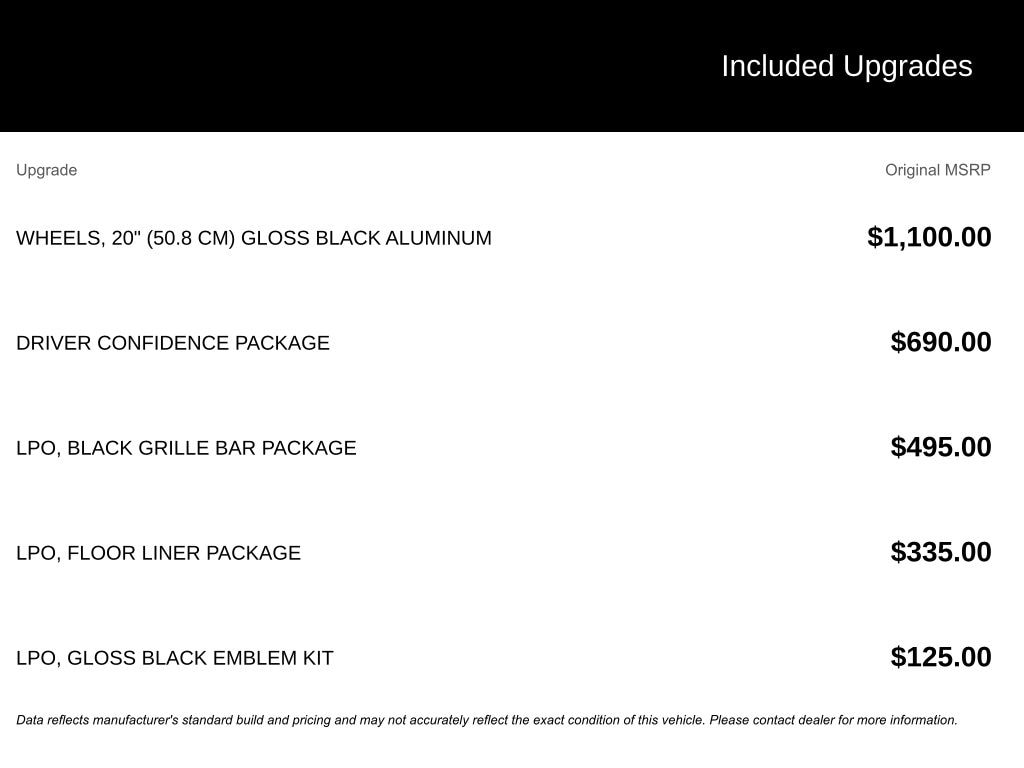This screenshot has height=768, width=1024.
Task: Click the $690.00 price
Action: tap(941, 342)
